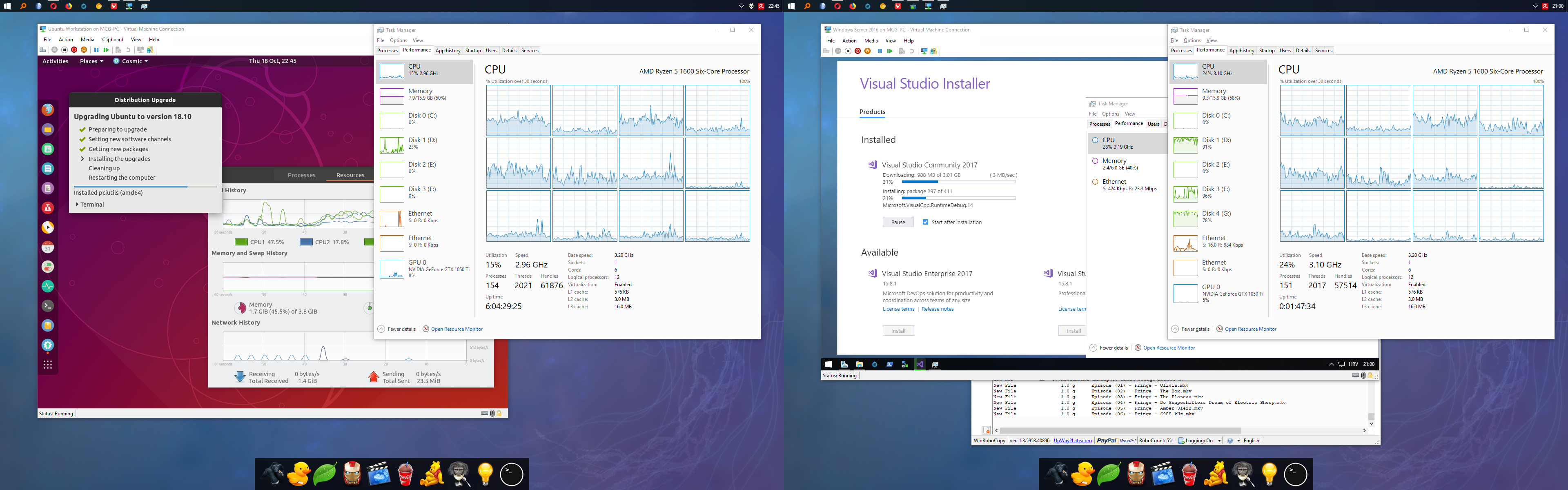
Task: Launch clapperboard app in left dock
Action: (378, 474)
